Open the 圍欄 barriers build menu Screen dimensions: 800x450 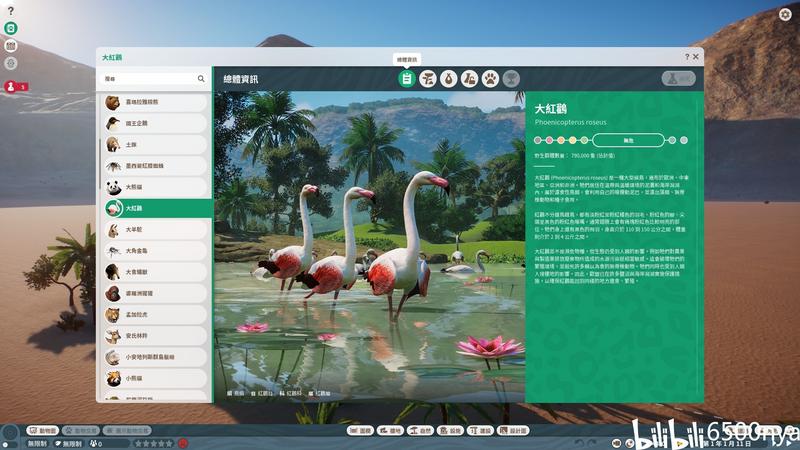pos(360,431)
